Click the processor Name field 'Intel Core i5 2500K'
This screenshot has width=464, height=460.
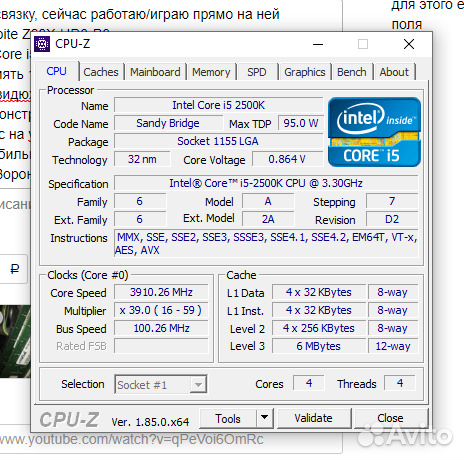pos(218,105)
